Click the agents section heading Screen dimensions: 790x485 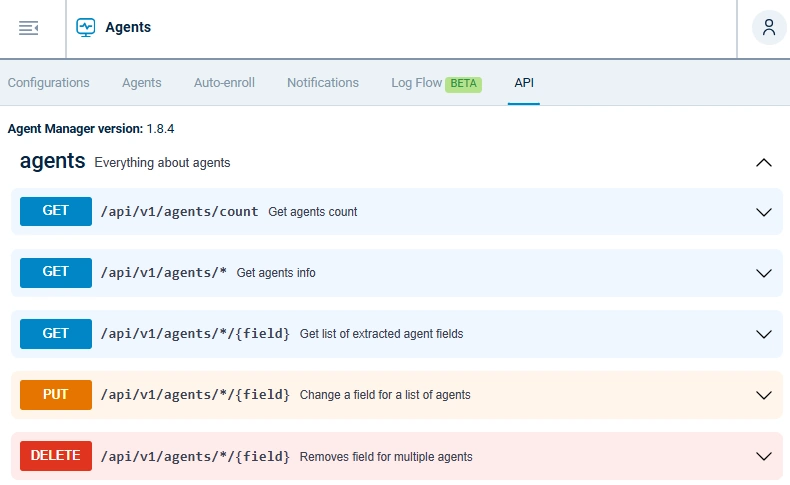point(52,162)
